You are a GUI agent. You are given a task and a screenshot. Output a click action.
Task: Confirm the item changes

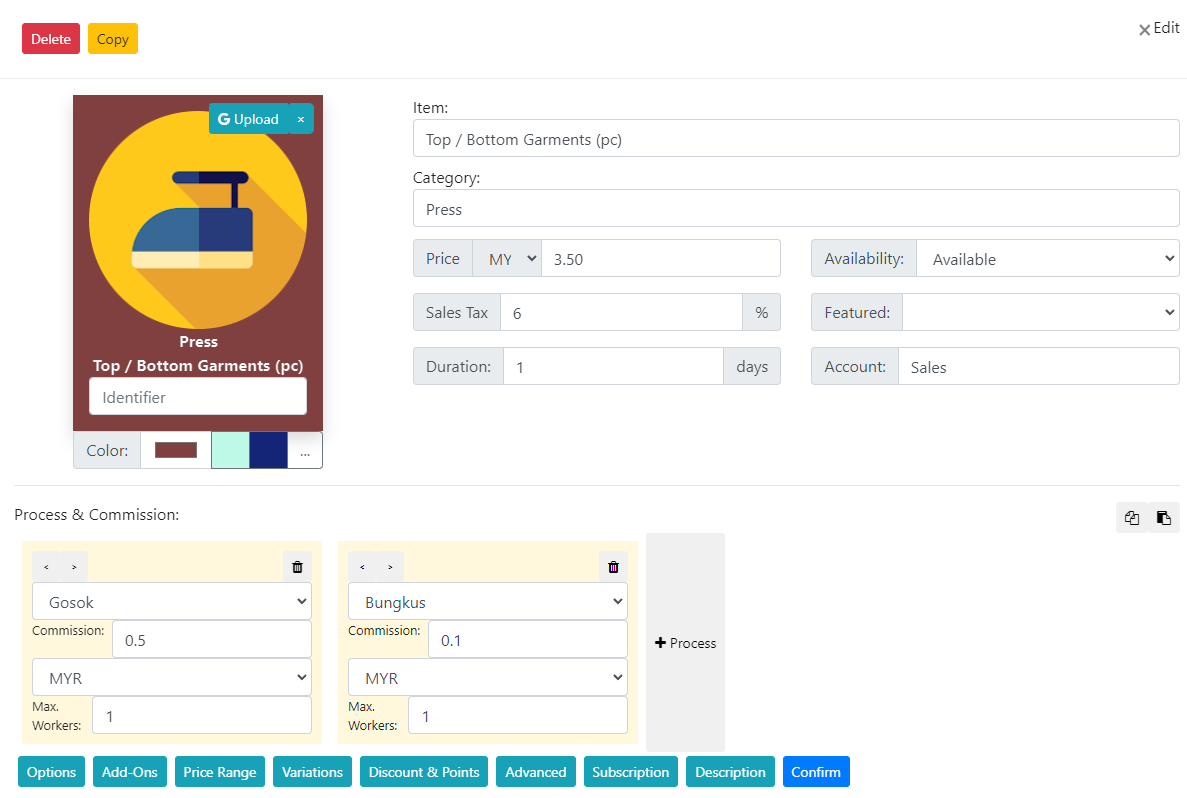816,771
